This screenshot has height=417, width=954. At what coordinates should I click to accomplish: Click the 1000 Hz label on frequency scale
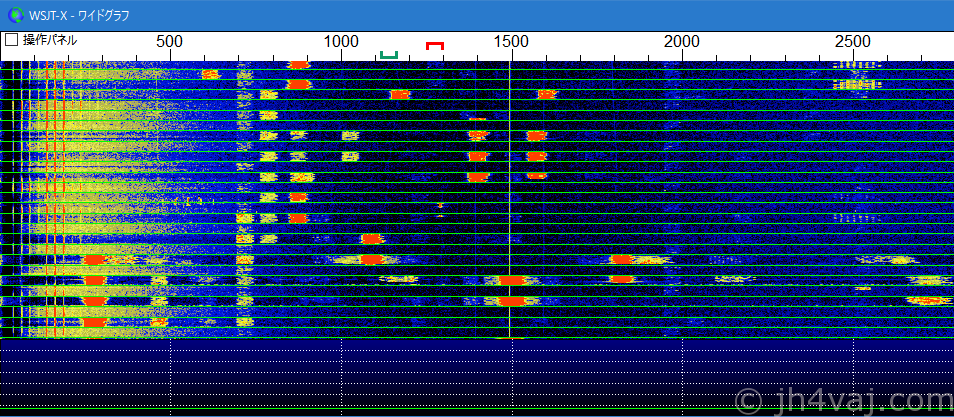tap(341, 41)
